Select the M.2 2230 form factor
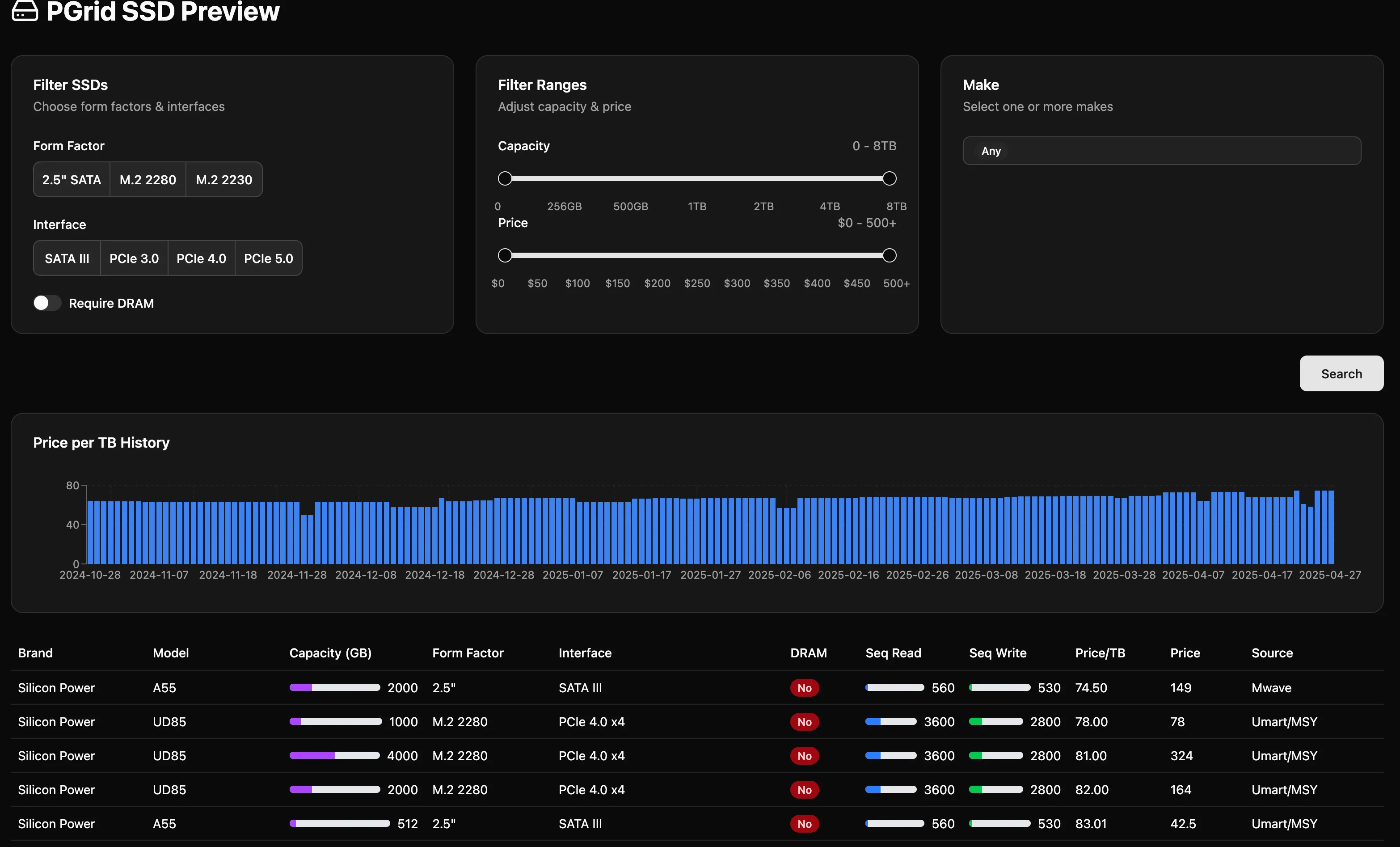 click(x=224, y=180)
